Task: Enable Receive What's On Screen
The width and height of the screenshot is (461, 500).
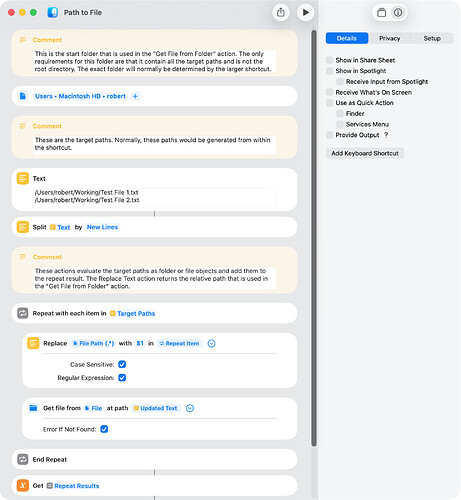Action: click(329, 92)
